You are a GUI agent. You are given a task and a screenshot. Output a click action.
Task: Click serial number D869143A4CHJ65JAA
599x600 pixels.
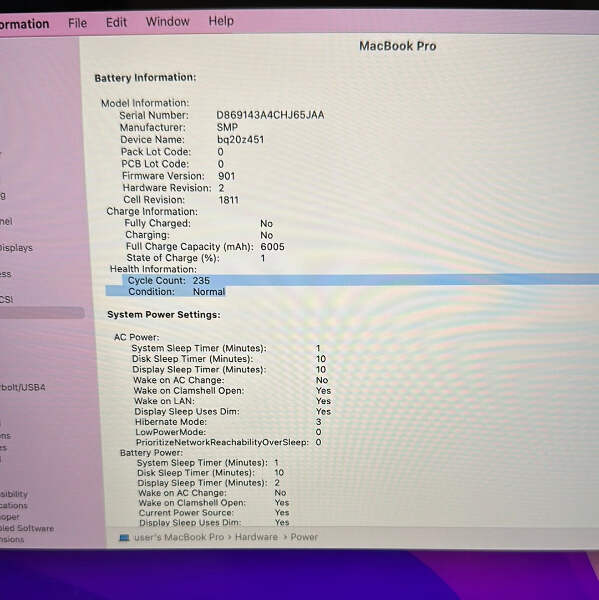point(270,115)
